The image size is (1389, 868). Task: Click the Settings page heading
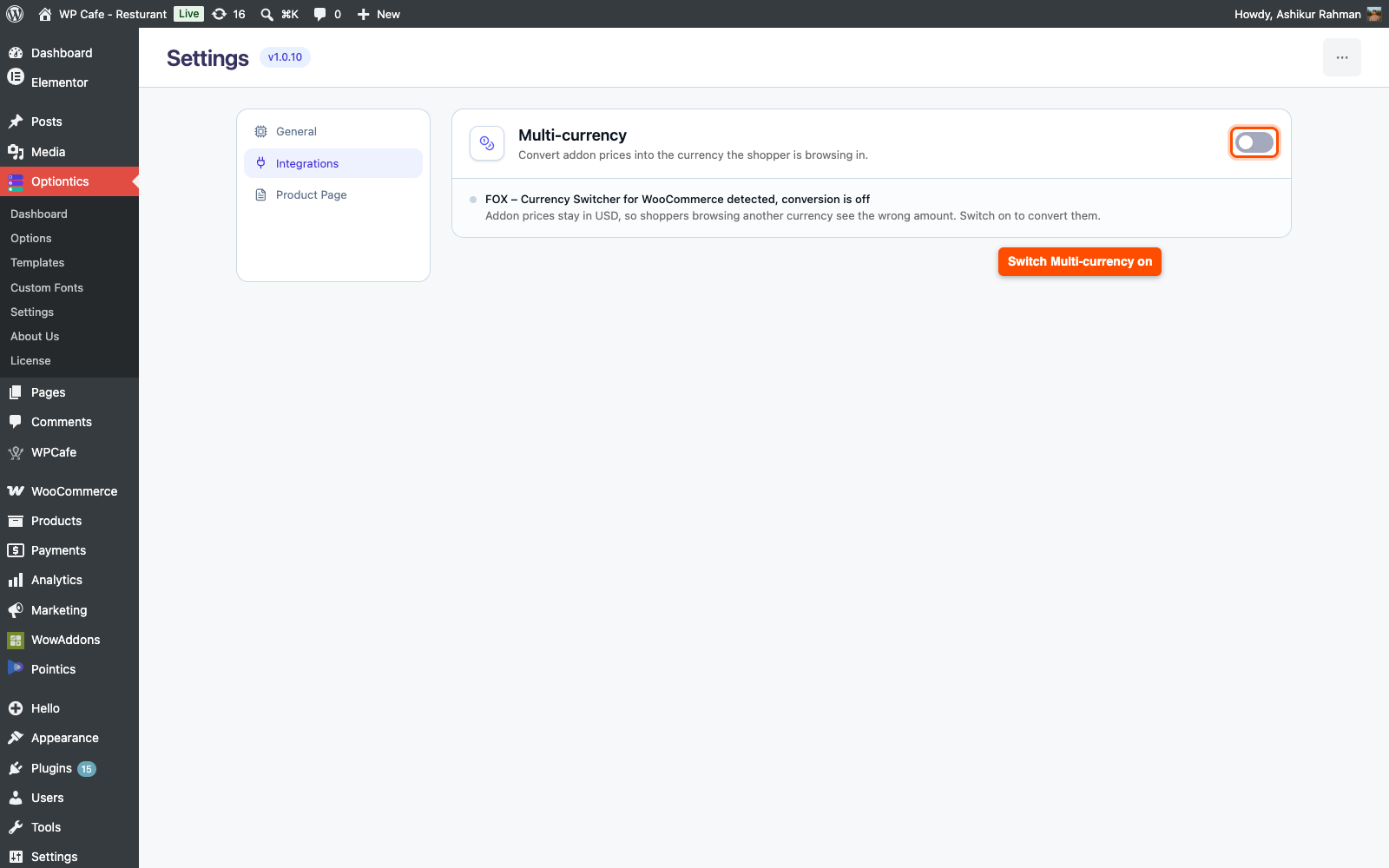point(207,58)
